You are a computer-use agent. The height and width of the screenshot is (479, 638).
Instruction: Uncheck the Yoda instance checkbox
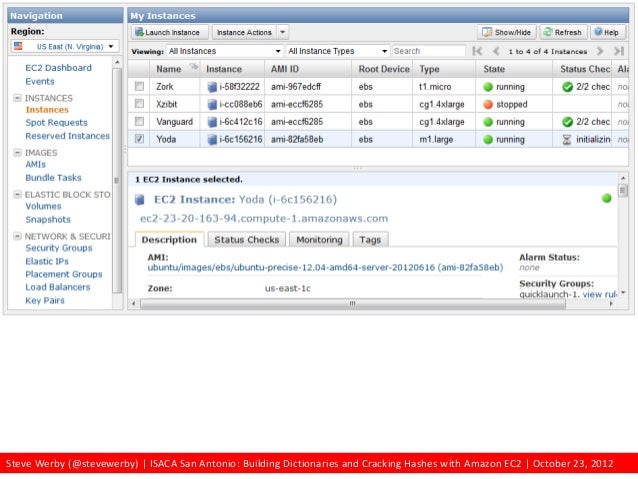coord(140,139)
